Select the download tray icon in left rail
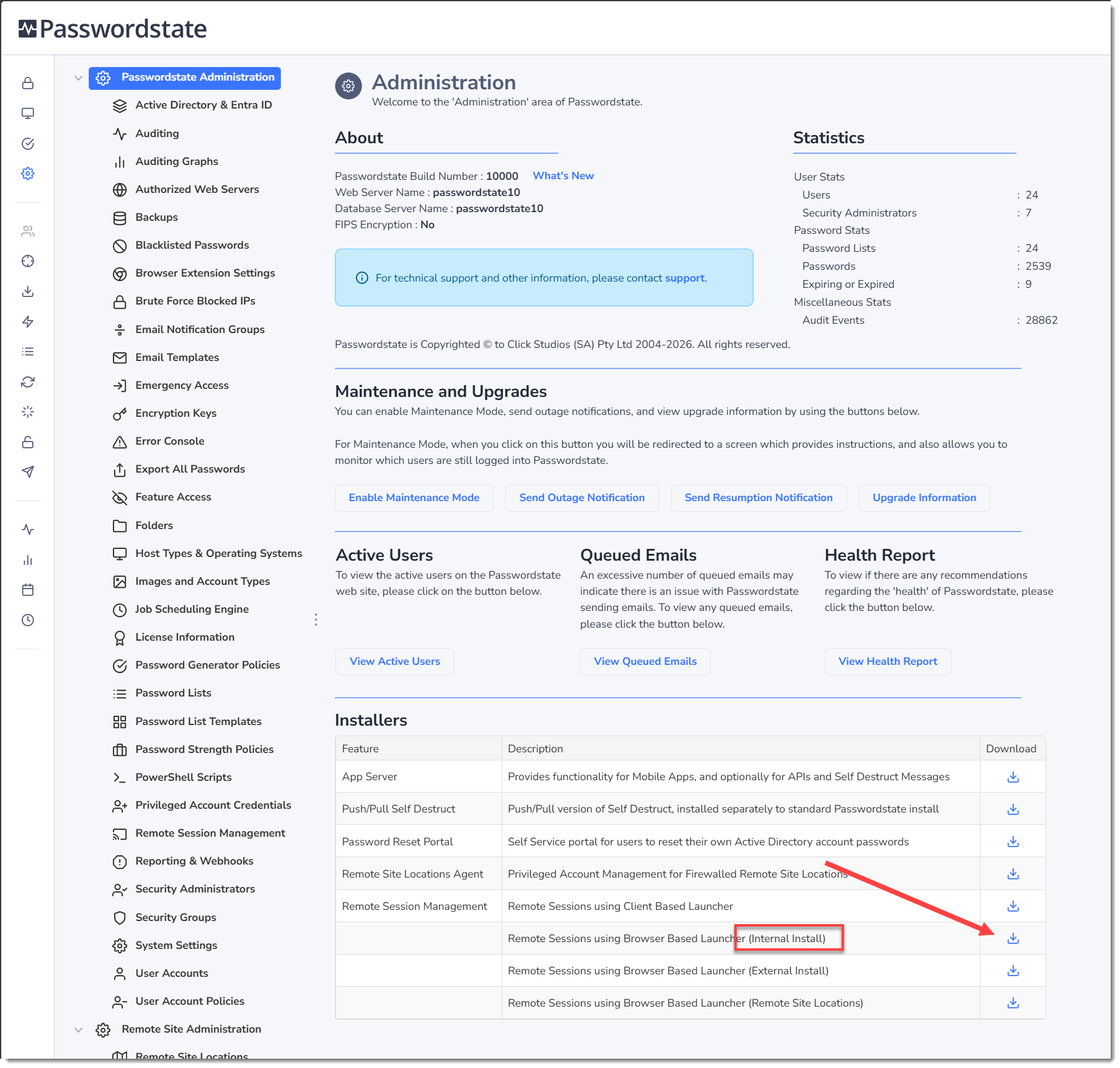This screenshot has height=1068, width=1120. (x=28, y=291)
